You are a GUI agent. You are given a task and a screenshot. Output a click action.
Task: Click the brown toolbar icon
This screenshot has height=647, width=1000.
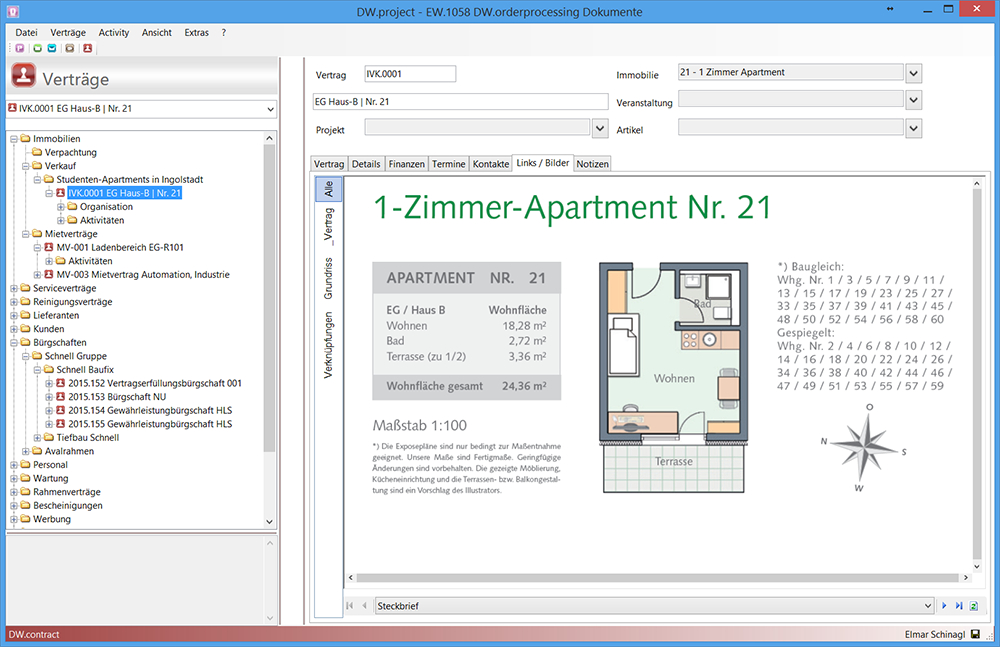[70, 48]
